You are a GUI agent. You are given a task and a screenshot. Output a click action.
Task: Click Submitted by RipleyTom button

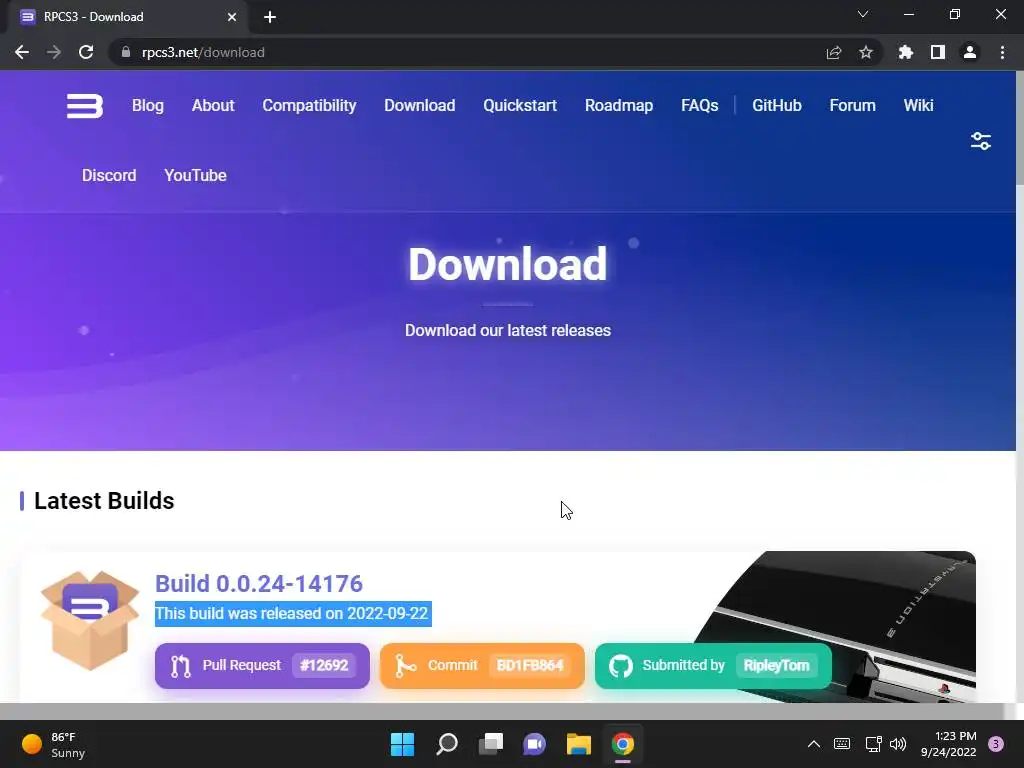[713, 665]
